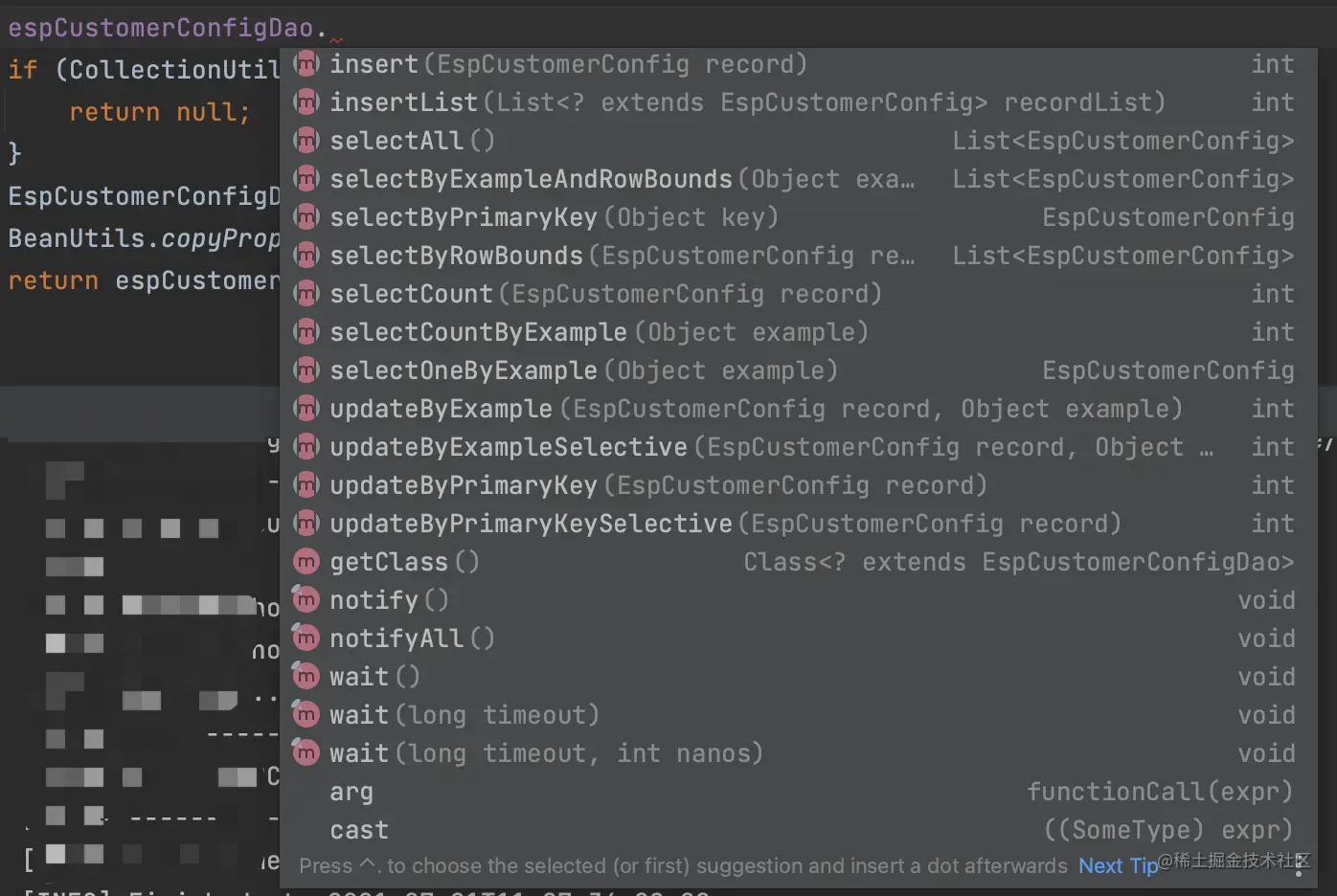Click the method icon beside selectByExampleAndRowBounds

point(306,179)
